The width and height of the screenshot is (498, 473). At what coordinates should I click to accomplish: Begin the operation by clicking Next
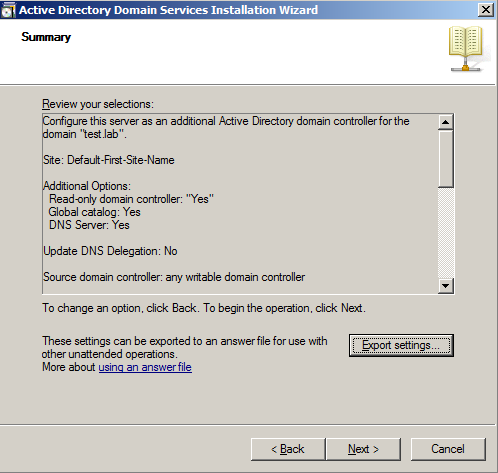(363, 449)
